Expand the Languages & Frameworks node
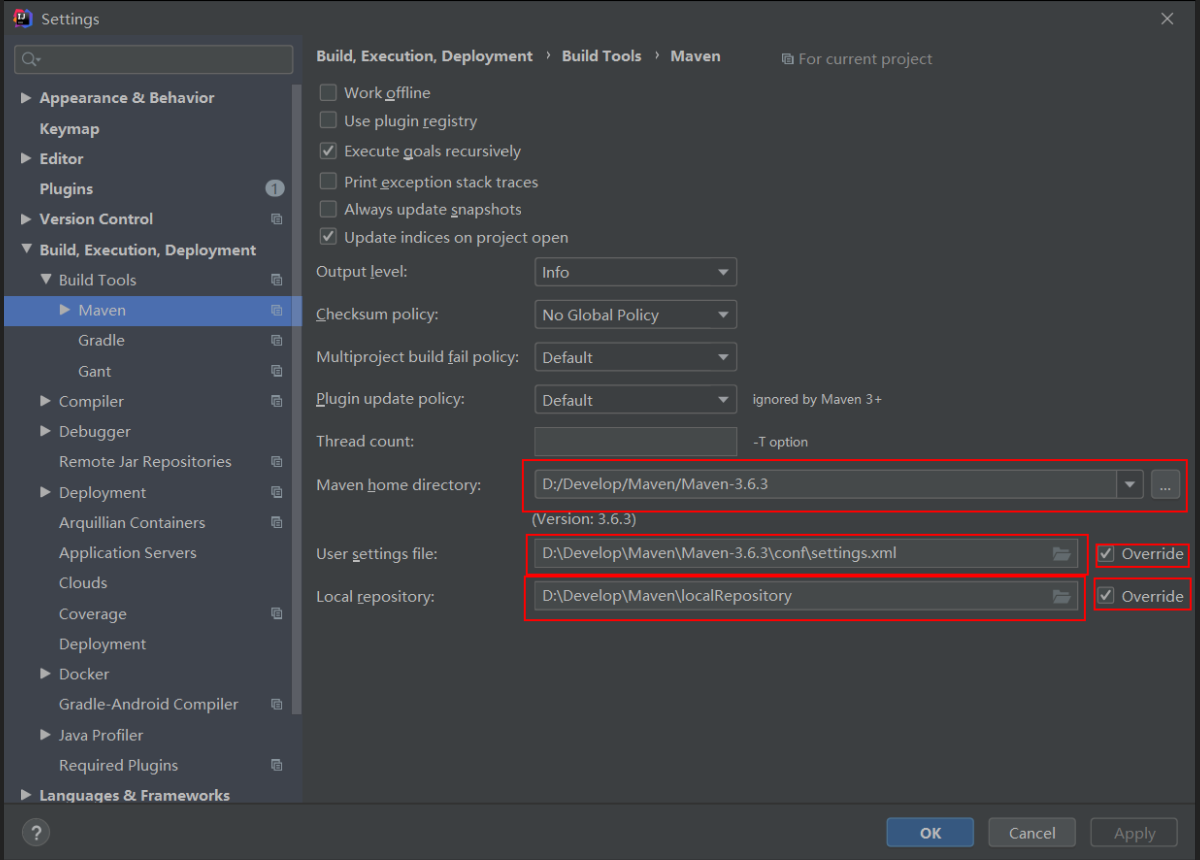Screen dimensions: 1200x860 point(26,795)
